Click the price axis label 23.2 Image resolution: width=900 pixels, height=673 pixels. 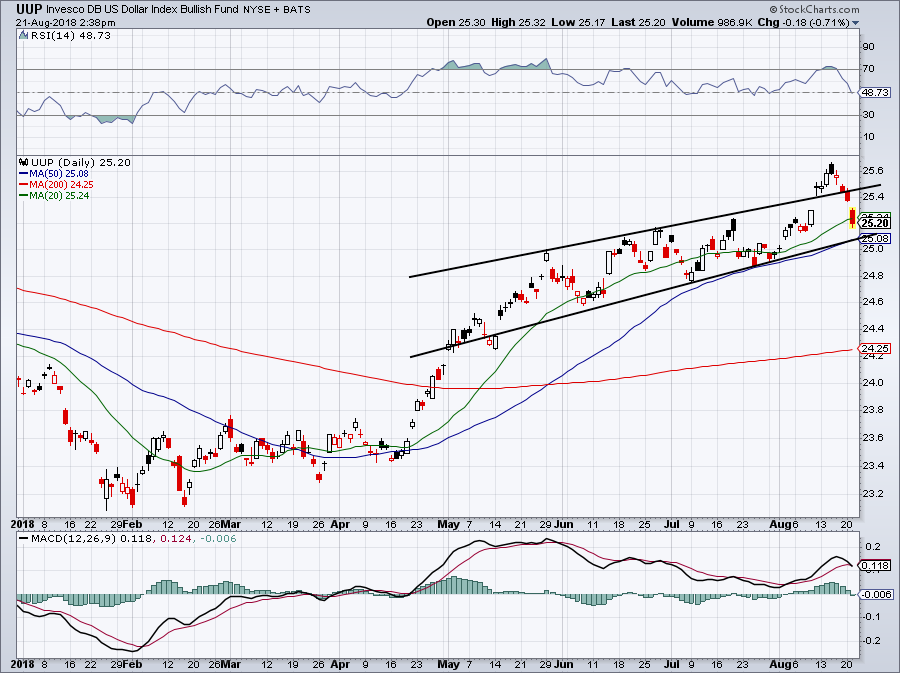[872, 493]
